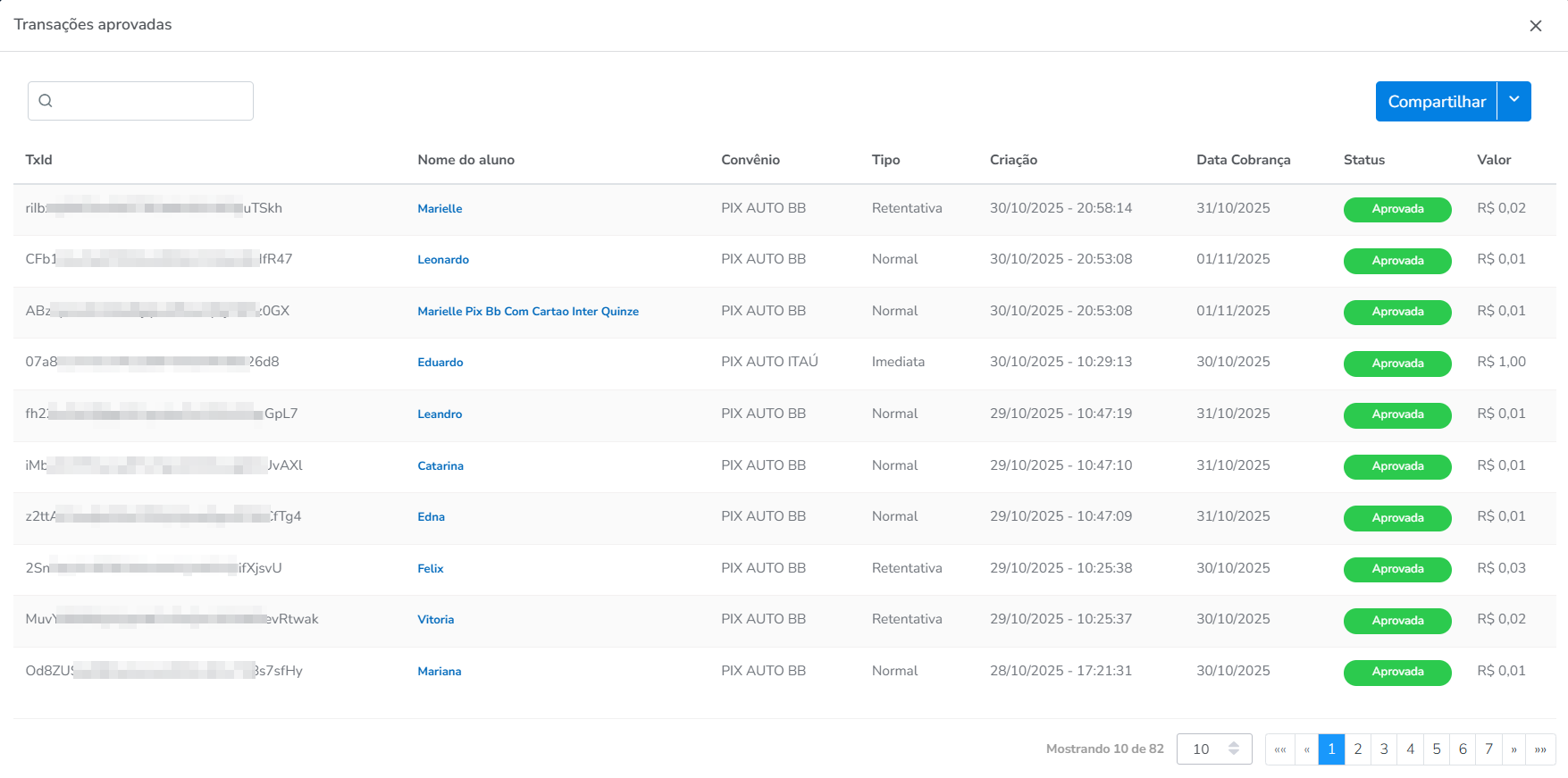Image resolution: width=1568 pixels, height=778 pixels.
Task: Open the Catarina student link
Action: [440, 466]
